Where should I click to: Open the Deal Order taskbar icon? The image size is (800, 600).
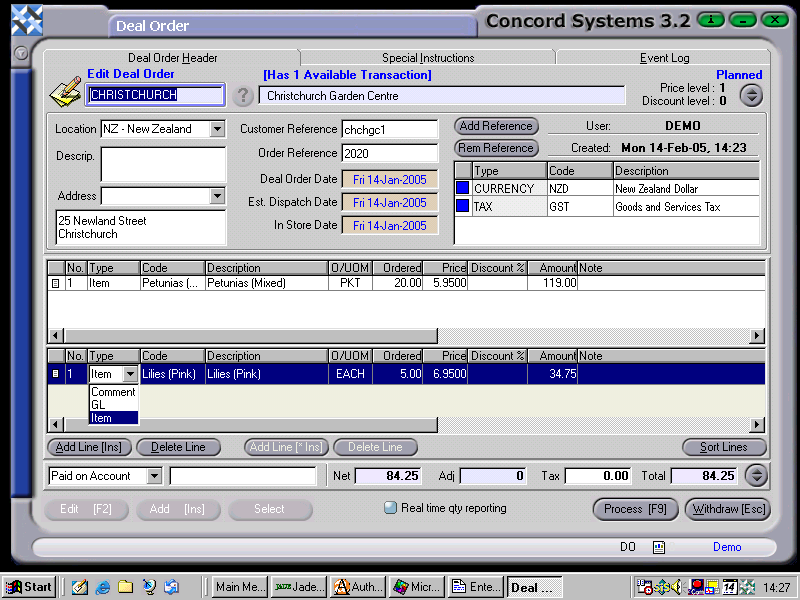tap(535, 587)
